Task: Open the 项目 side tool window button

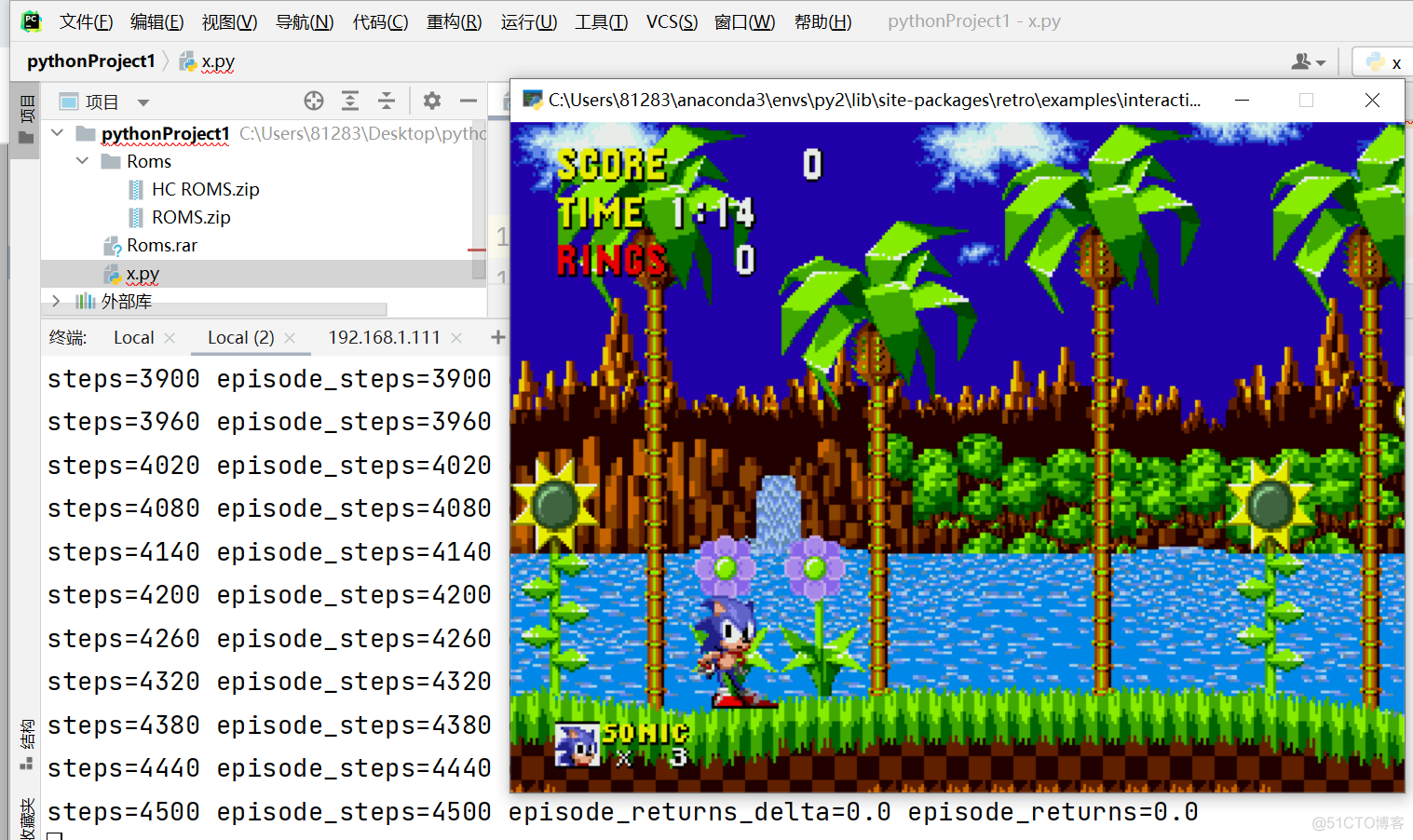Action: coord(26,121)
